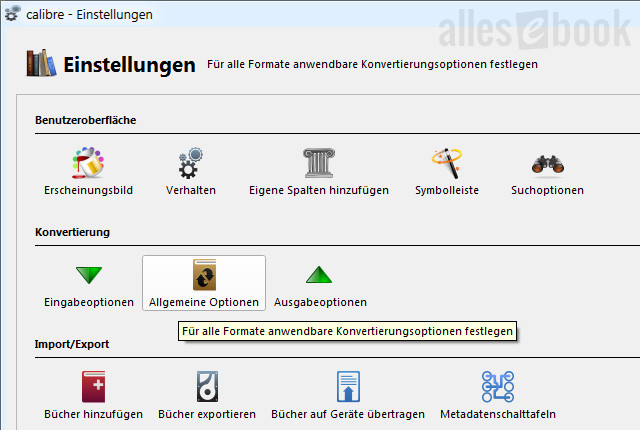Open Eingabeoptionen green down arrow
The height and width of the screenshot is (430, 640).
point(89,275)
